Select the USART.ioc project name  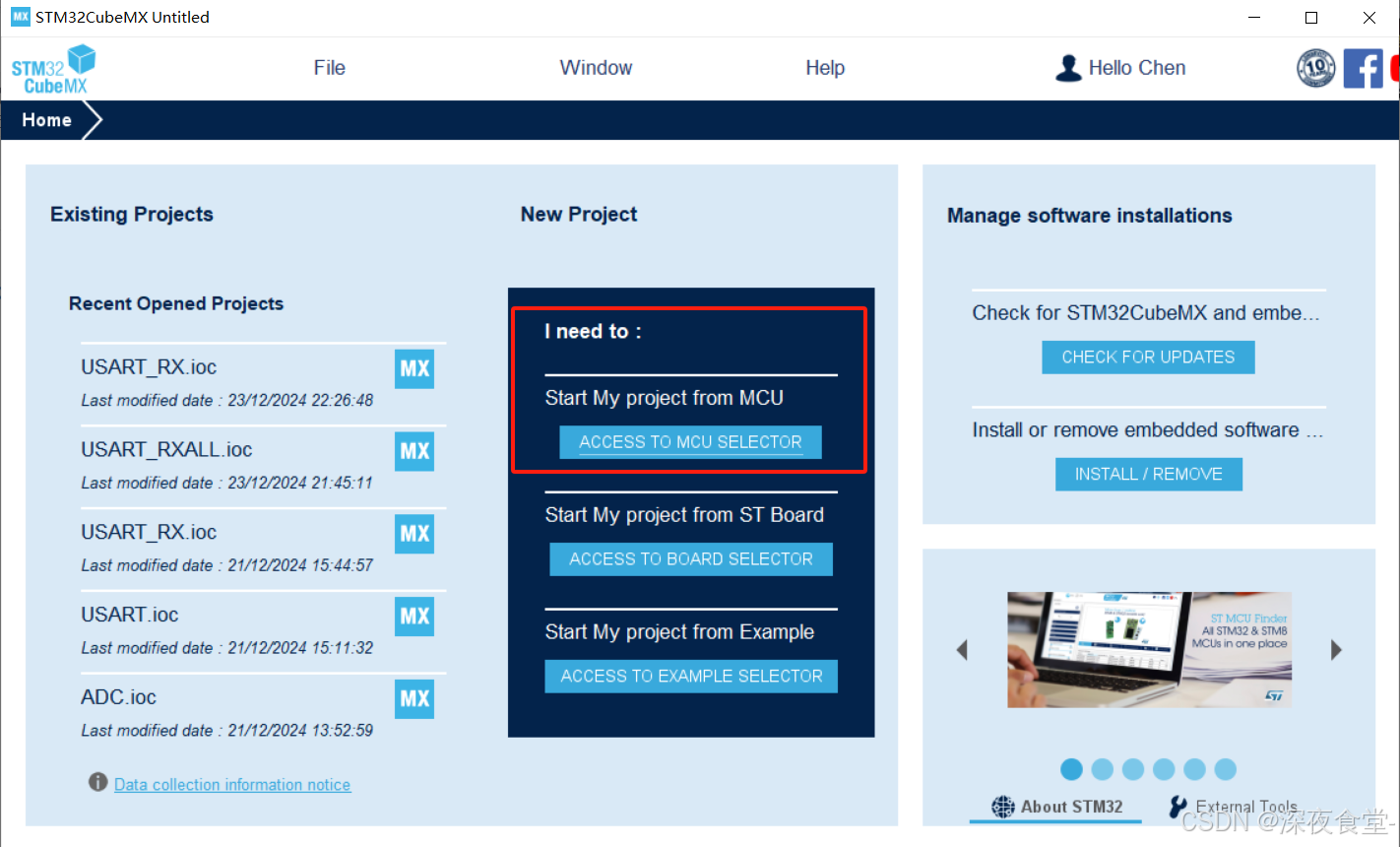[x=130, y=615]
